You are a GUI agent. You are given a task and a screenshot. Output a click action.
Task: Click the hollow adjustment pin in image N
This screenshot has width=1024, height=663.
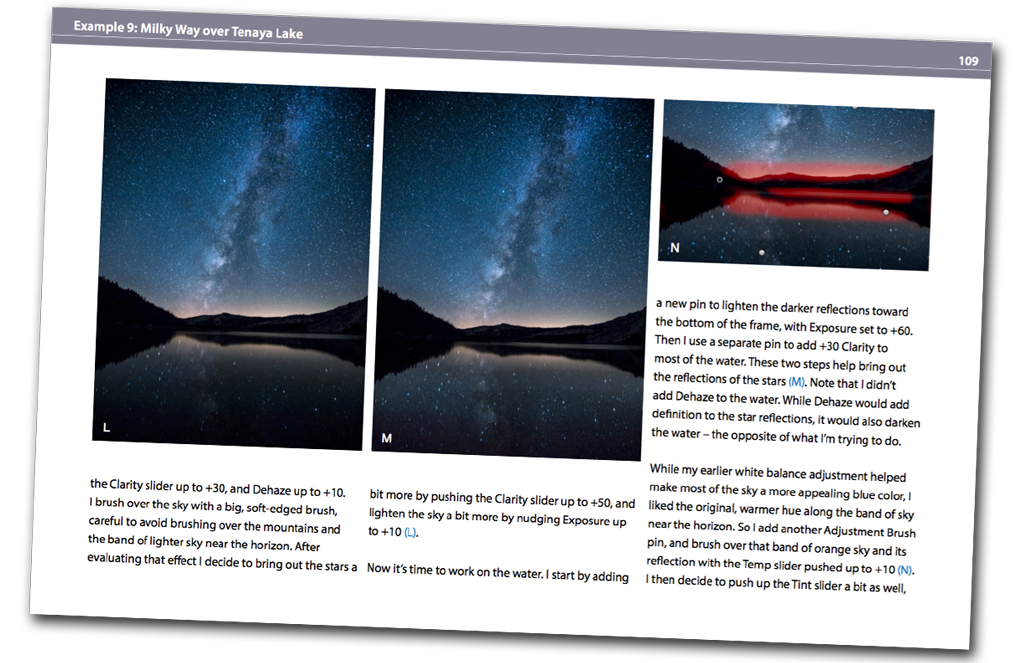(x=719, y=180)
